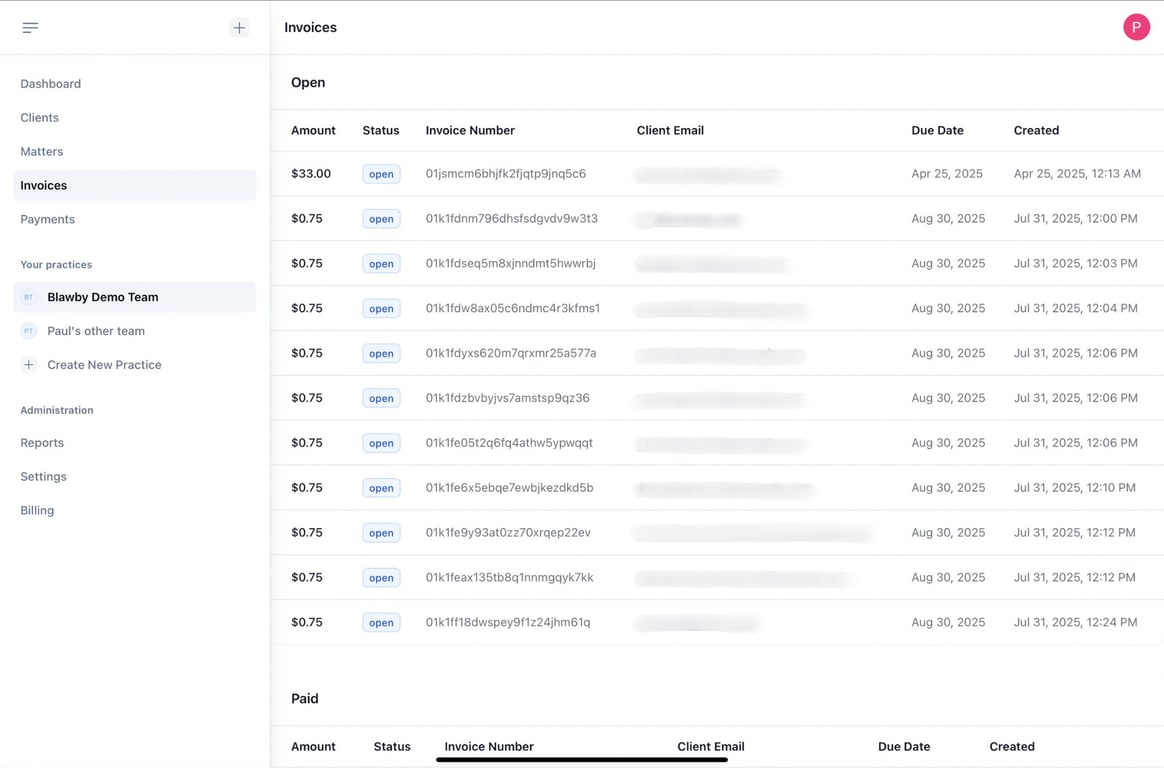This screenshot has width=1164, height=768.
Task: Click the Paid section heading
Action: pos(304,698)
